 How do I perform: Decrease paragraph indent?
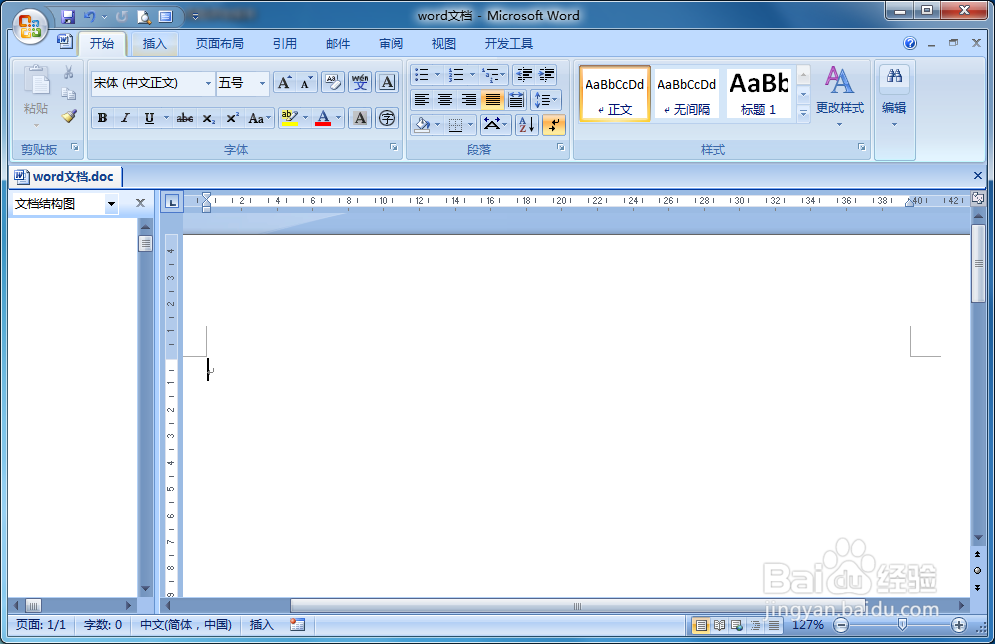point(524,75)
